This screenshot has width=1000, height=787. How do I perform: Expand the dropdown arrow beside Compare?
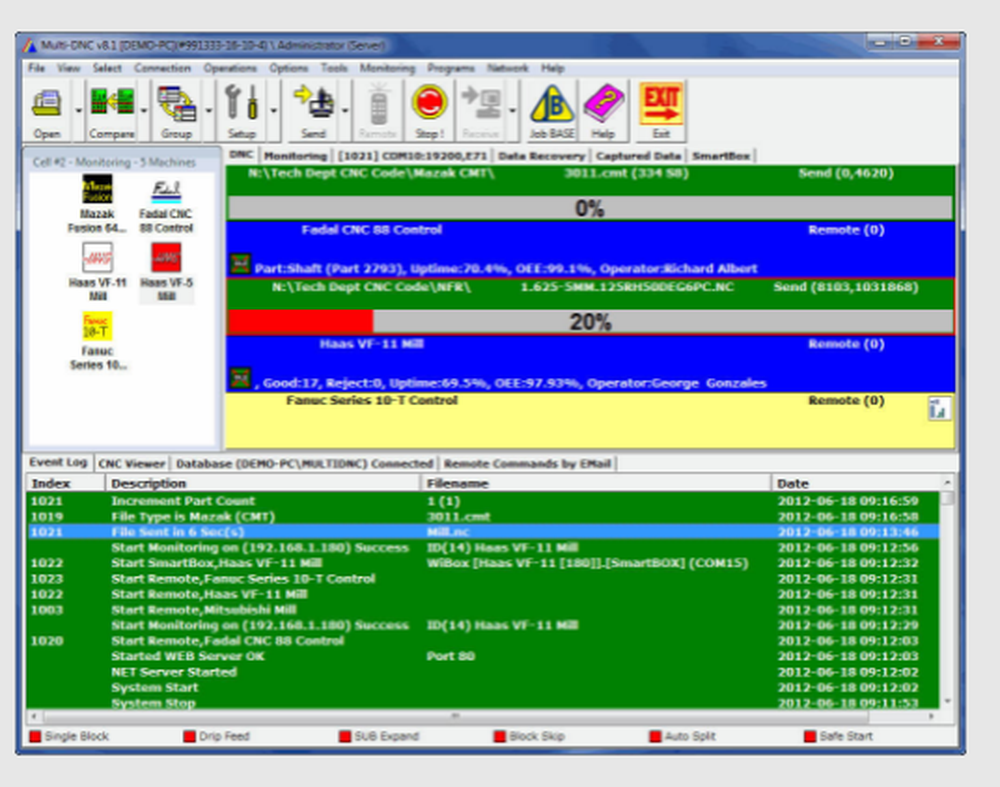pos(143,111)
